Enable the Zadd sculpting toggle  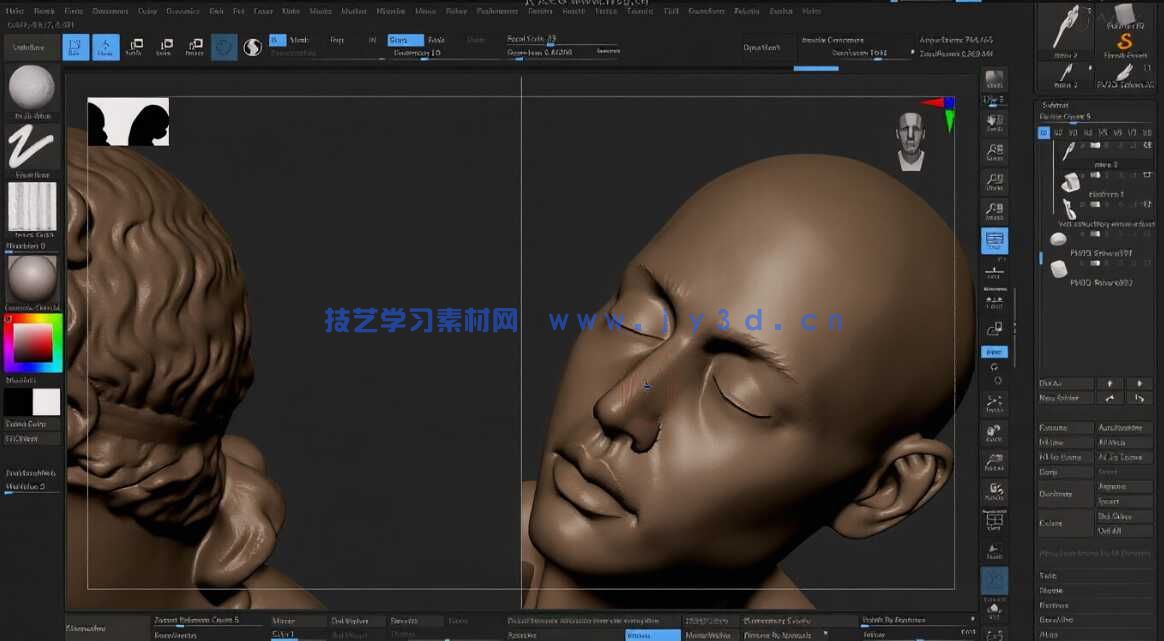(405, 40)
